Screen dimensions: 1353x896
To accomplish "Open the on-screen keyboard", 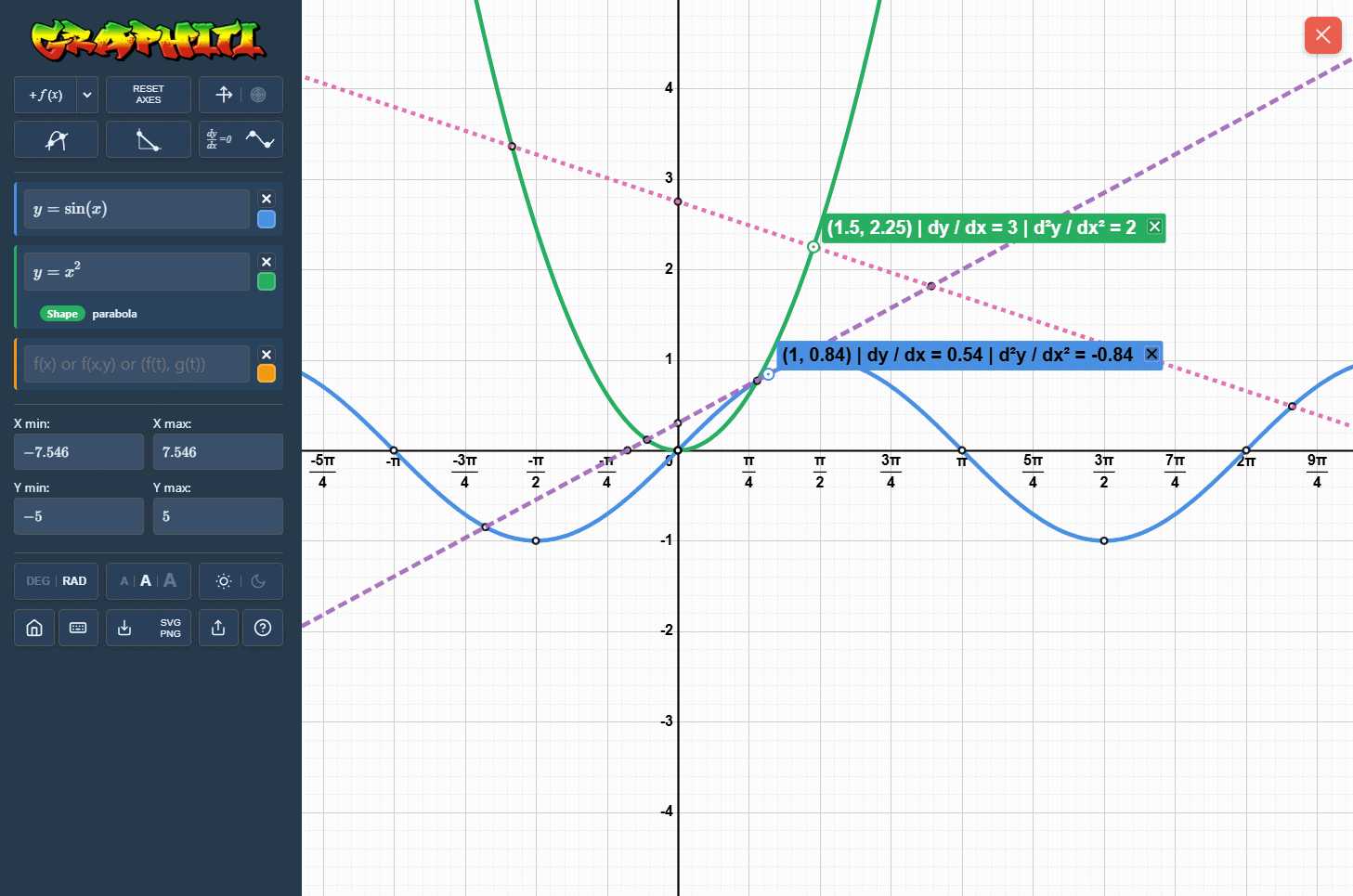I will coord(78,628).
